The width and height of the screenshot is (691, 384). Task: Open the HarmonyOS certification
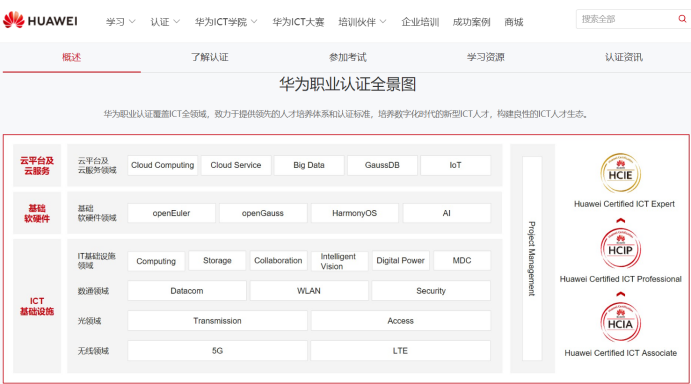355,213
